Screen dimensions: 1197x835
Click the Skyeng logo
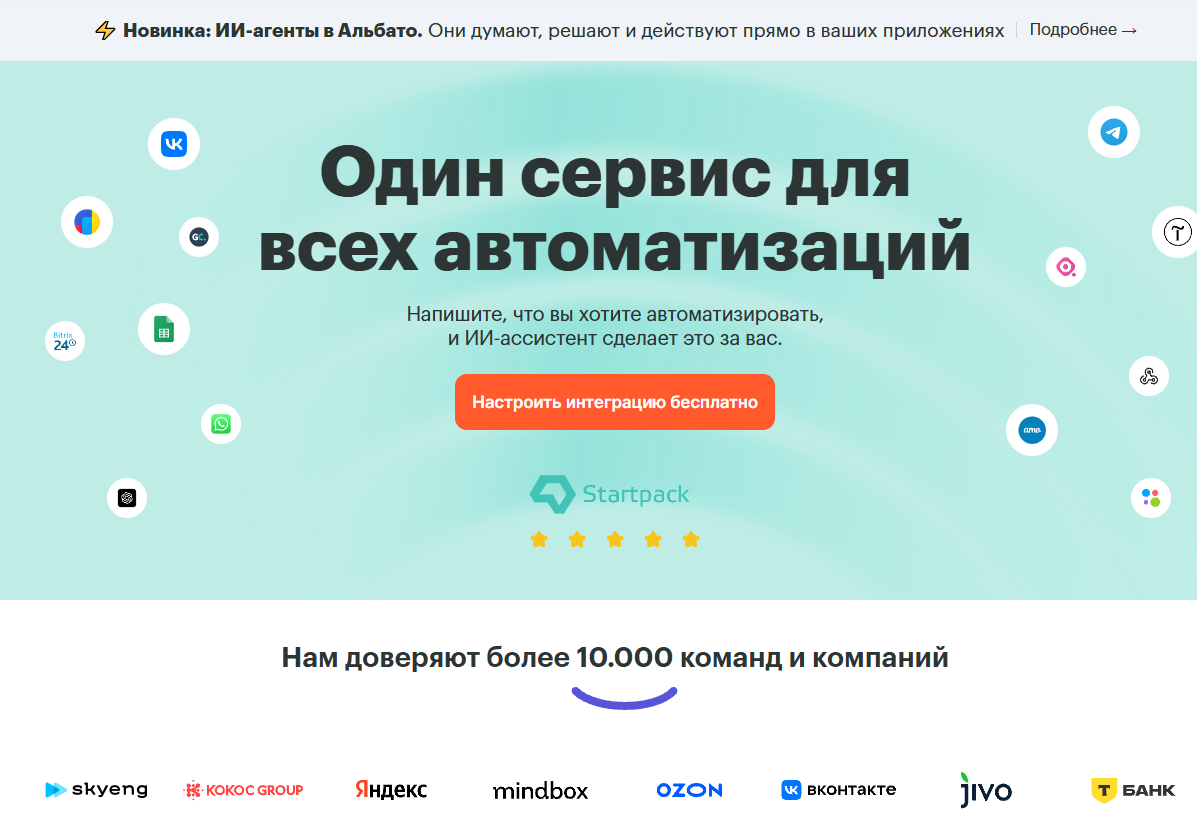[x=97, y=789]
